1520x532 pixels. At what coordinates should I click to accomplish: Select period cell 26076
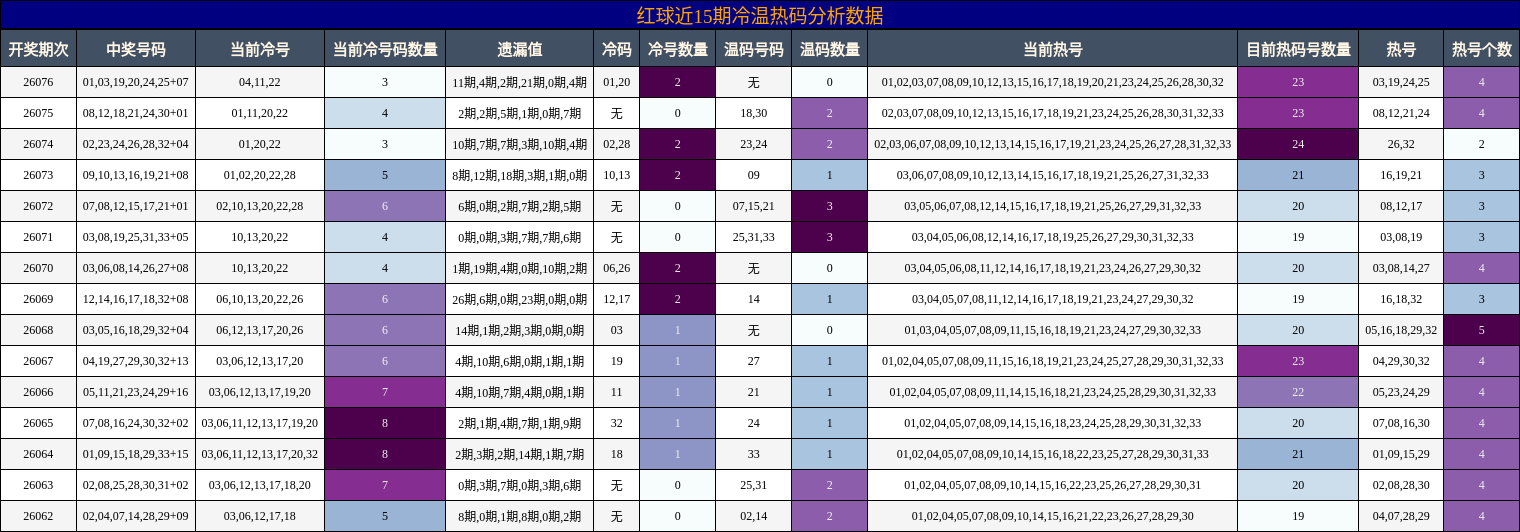pos(38,82)
